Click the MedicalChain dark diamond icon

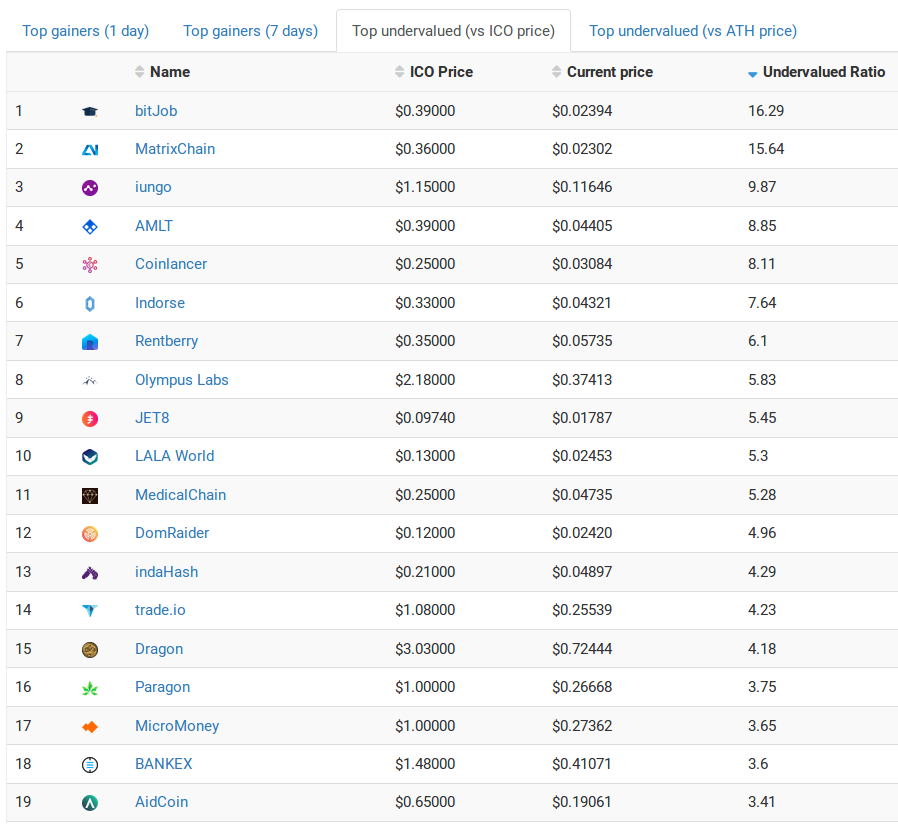pos(90,495)
